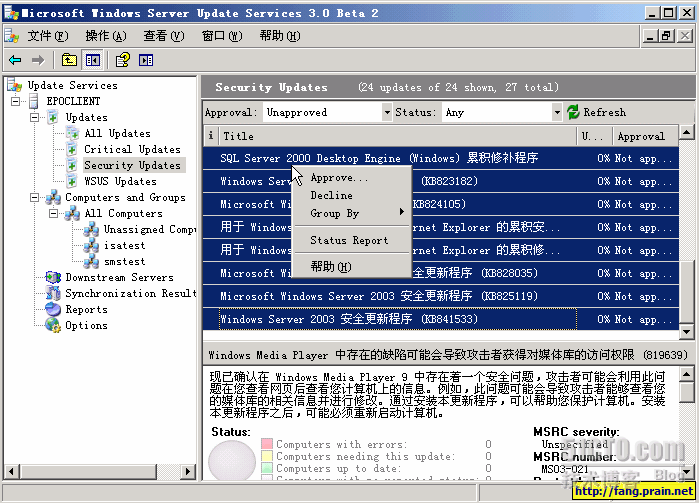Image resolution: width=699 pixels, height=503 pixels.
Task: Click the Updates node icon
Action: click(53, 117)
